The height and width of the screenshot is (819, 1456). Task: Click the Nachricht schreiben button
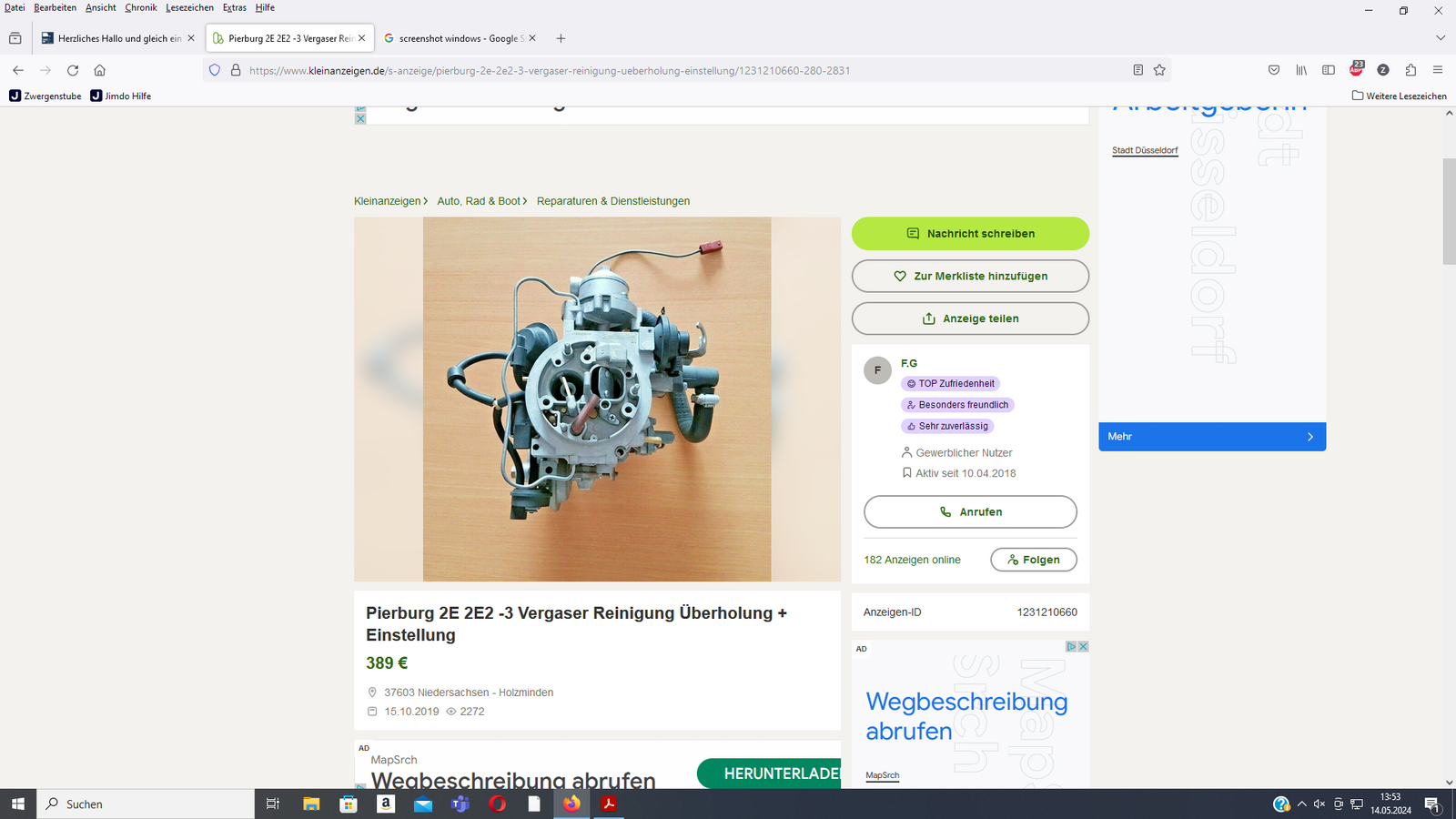point(970,234)
